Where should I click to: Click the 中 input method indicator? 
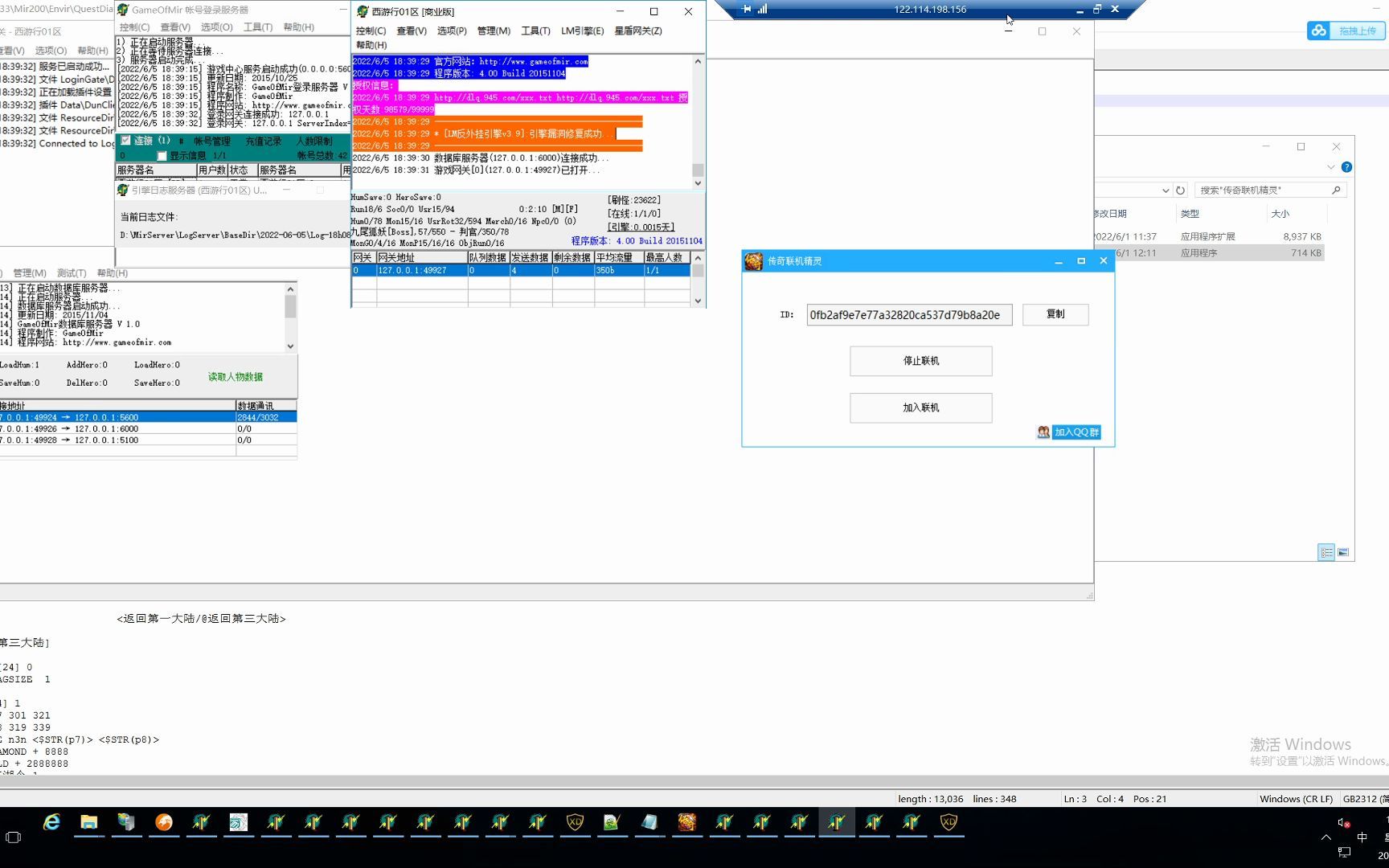pyautogui.click(x=1362, y=837)
